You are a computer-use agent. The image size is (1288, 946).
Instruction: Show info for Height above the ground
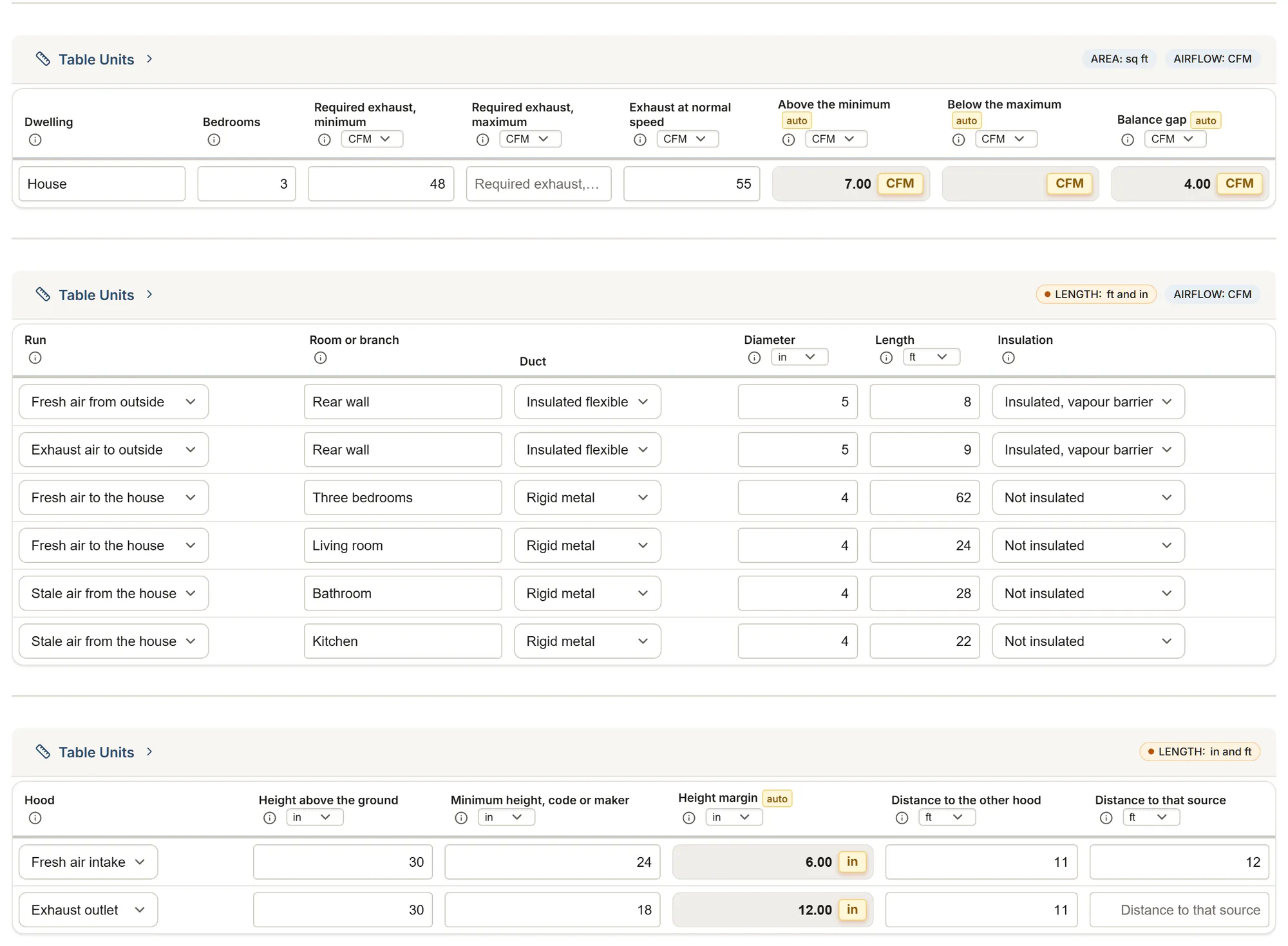pyautogui.click(x=270, y=818)
